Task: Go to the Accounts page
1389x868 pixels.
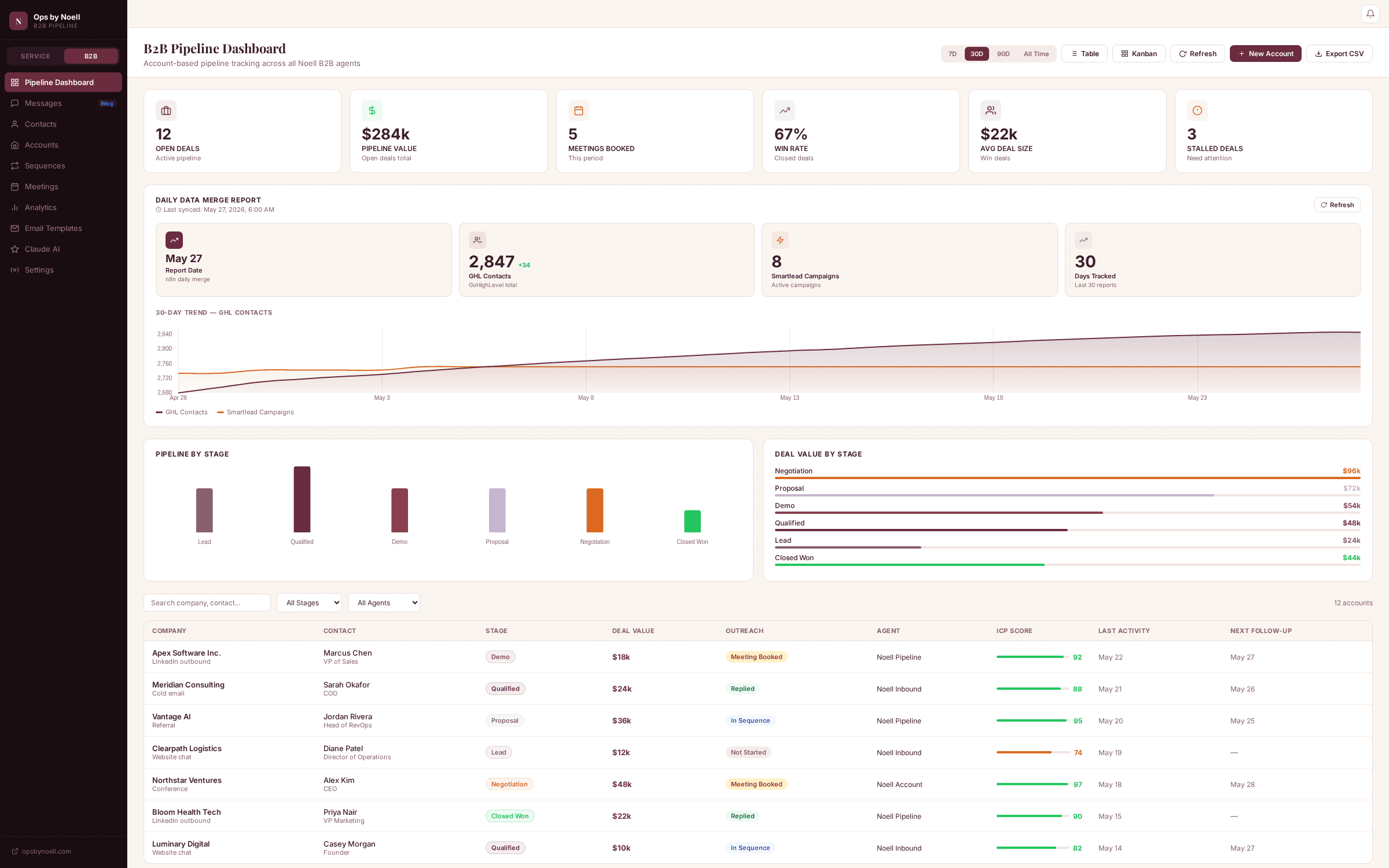Action: [63, 145]
